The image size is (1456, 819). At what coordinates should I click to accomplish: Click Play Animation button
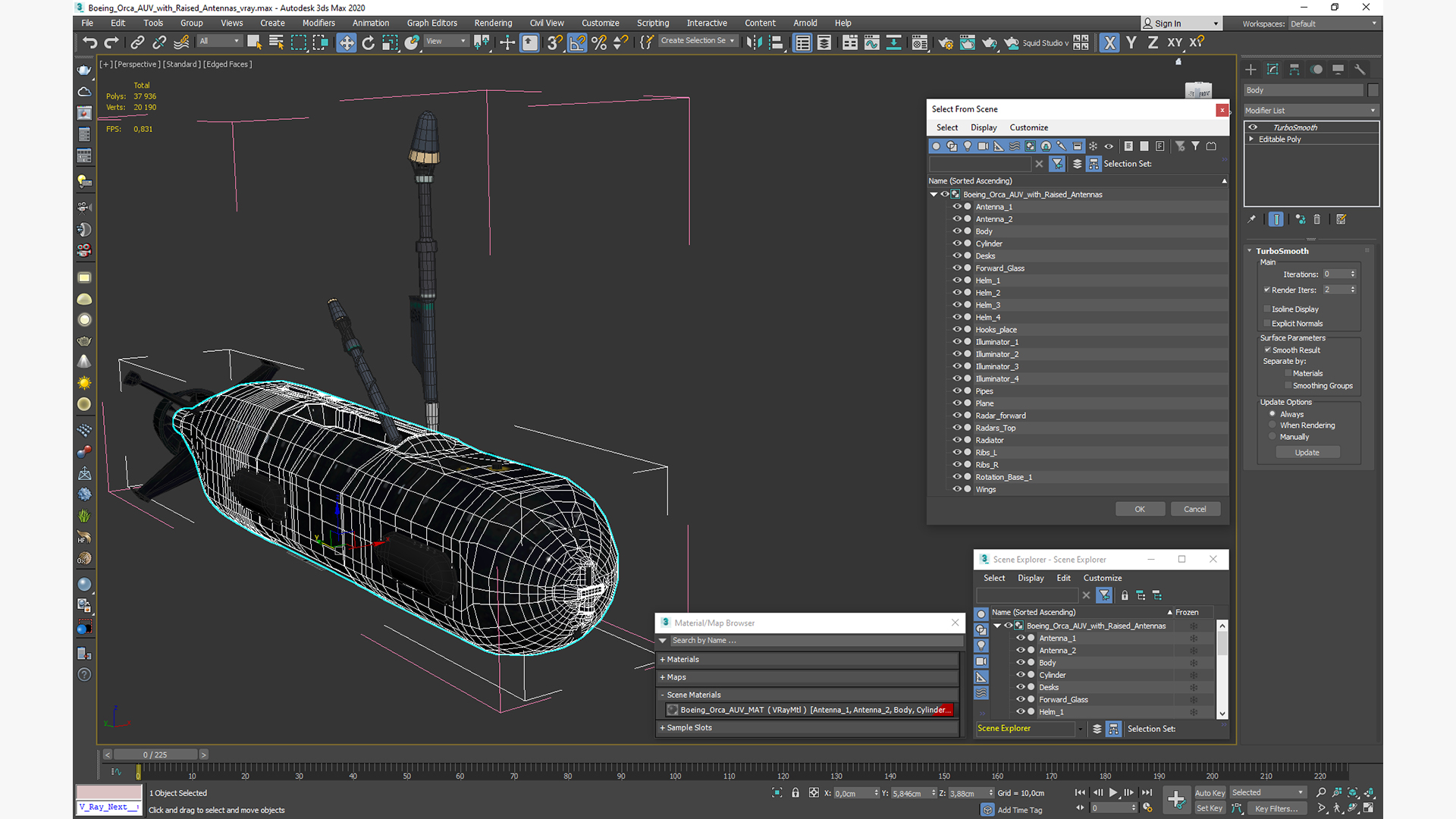point(1113,792)
